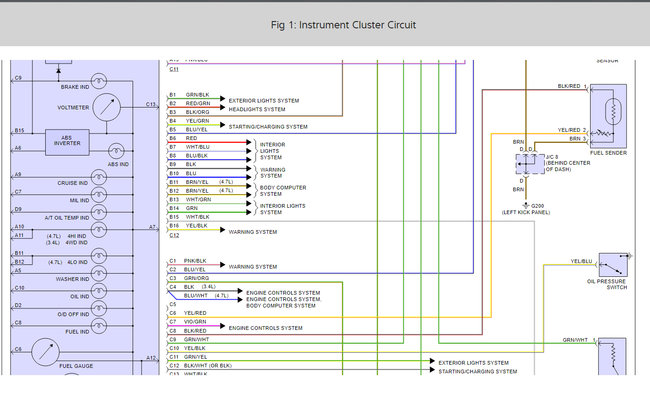Click the voltmeter gauge symbol
The height and width of the screenshot is (393, 650).
[x=107, y=107]
